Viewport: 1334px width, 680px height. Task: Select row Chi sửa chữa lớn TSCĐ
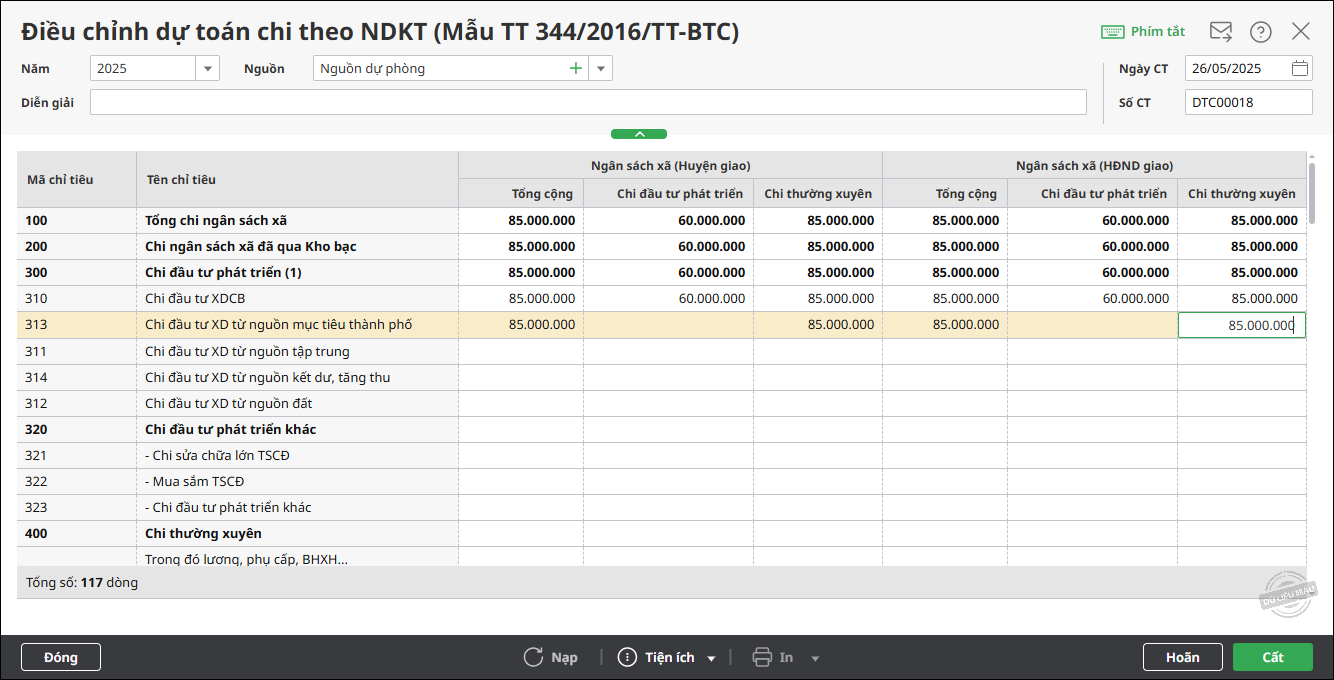661,455
